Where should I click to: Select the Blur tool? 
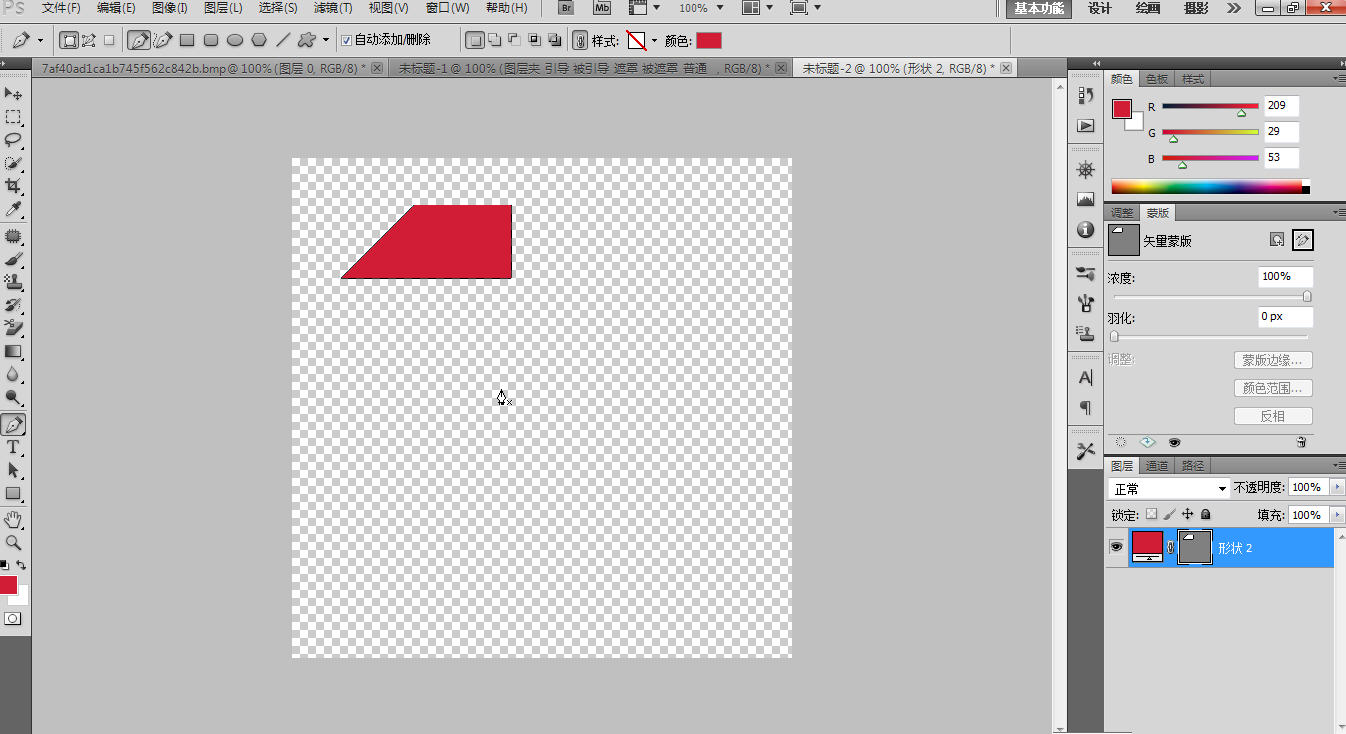tap(13, 374)
